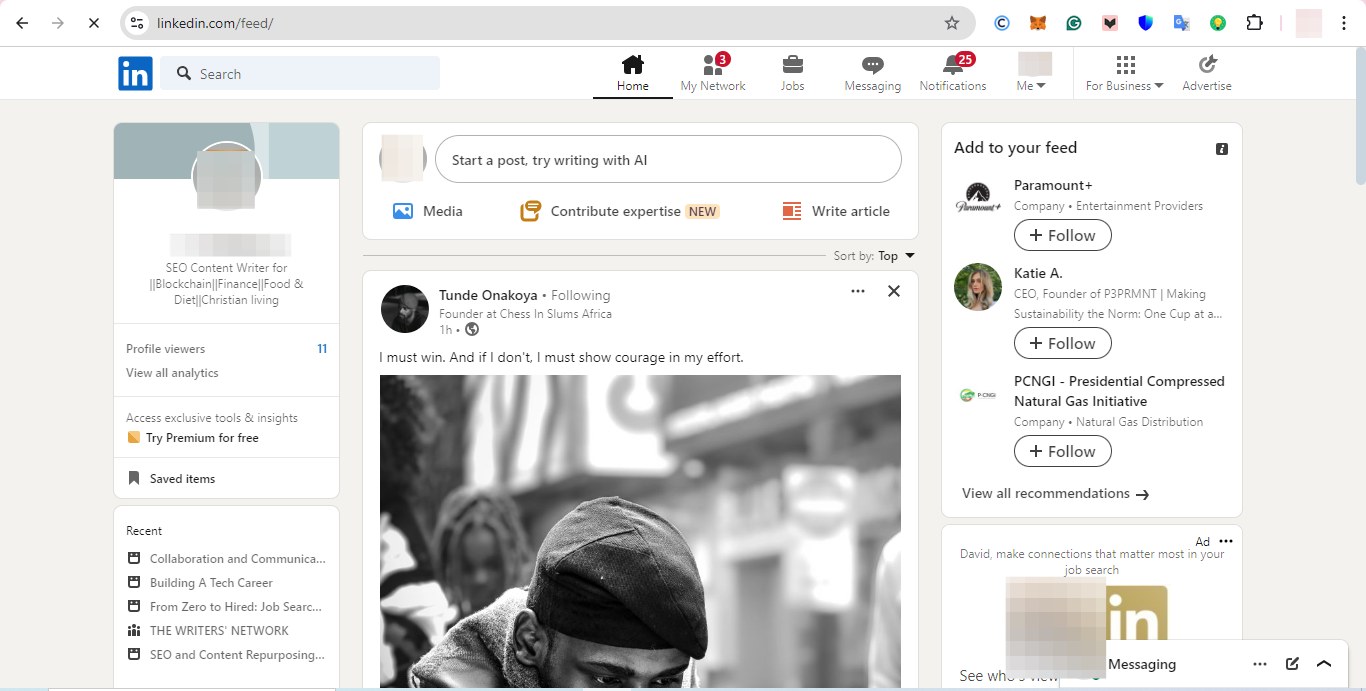Open messaging overlay options menu
Image resolution: width=1366 pixels, height=691 pixels.
[x=1260, y=664]
